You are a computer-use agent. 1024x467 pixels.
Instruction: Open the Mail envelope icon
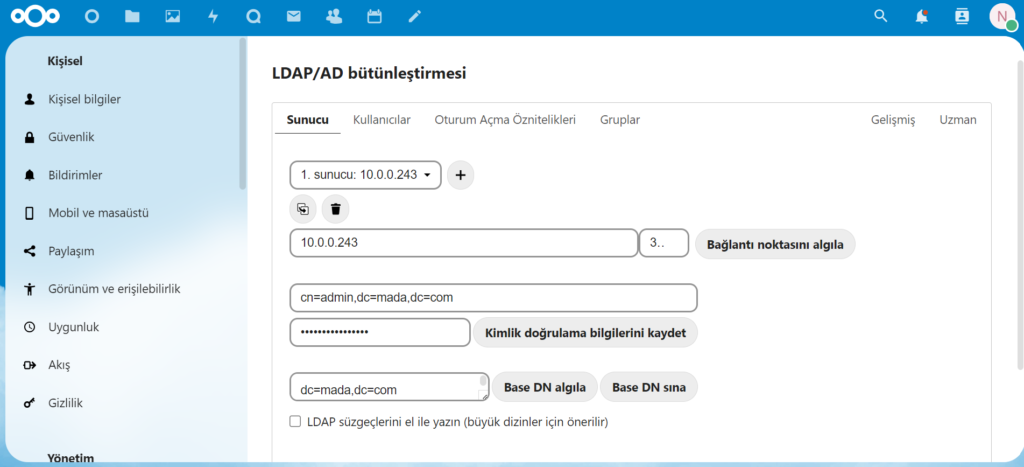[293, 16]
